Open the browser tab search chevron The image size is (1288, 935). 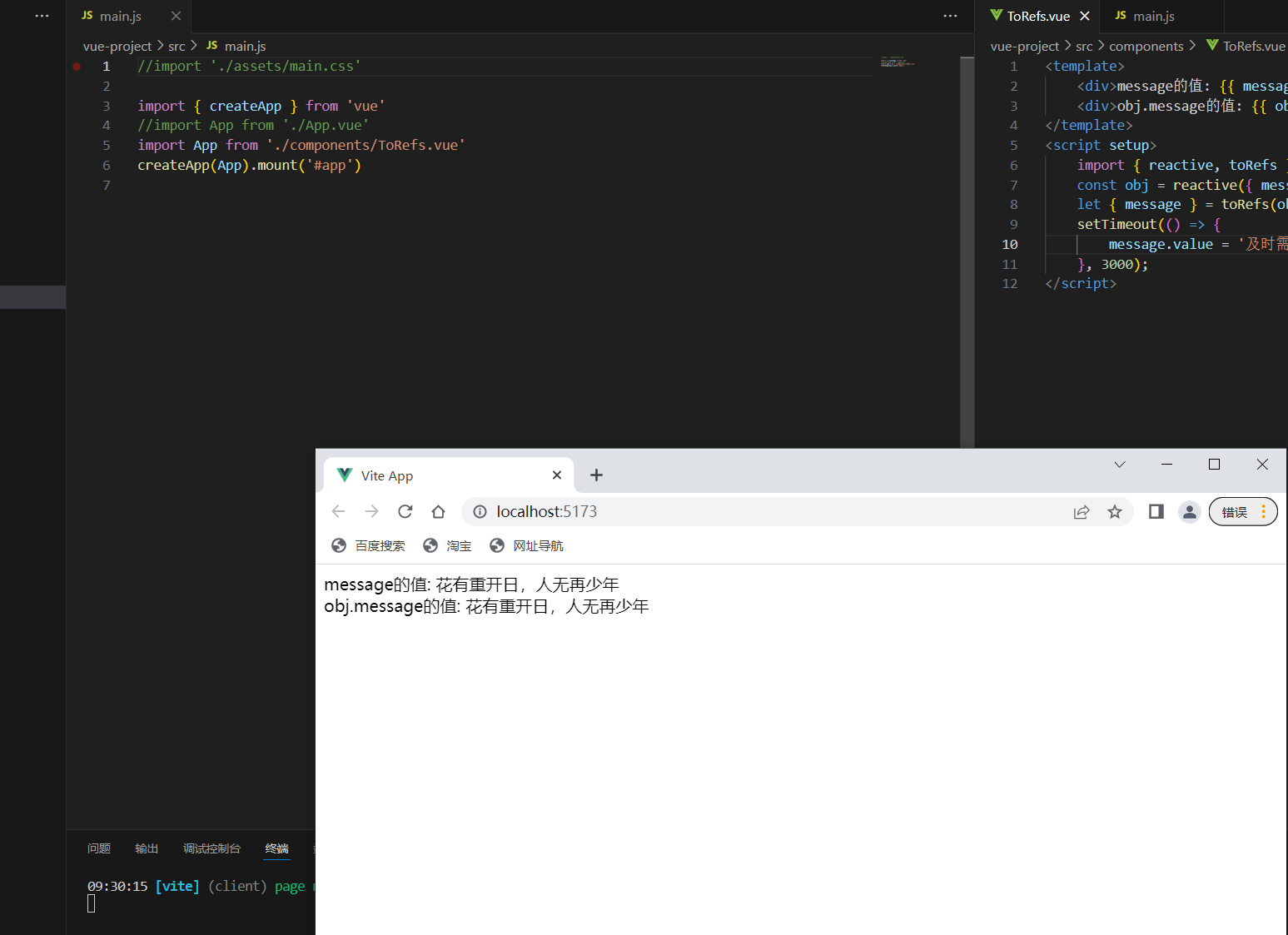[1120, 465]
